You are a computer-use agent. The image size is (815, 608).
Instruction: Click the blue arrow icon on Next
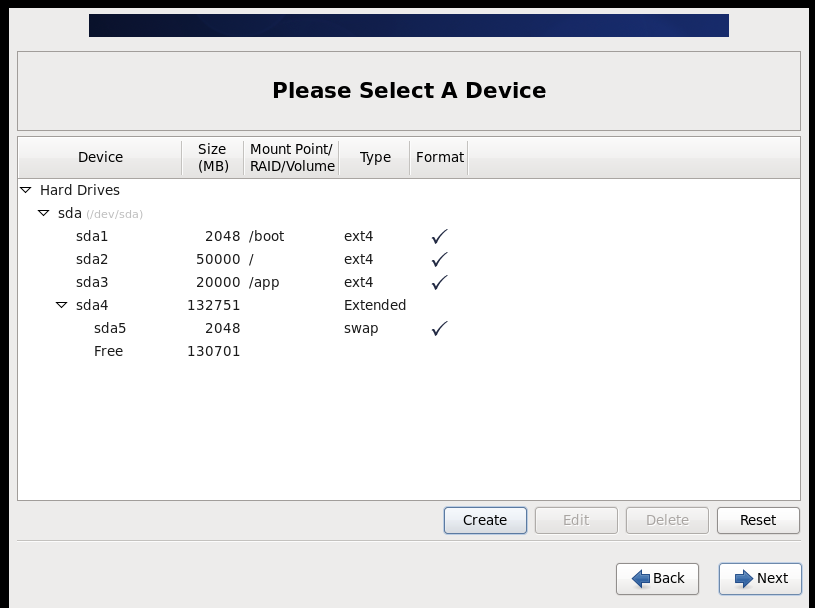click(x=744, y=578)
